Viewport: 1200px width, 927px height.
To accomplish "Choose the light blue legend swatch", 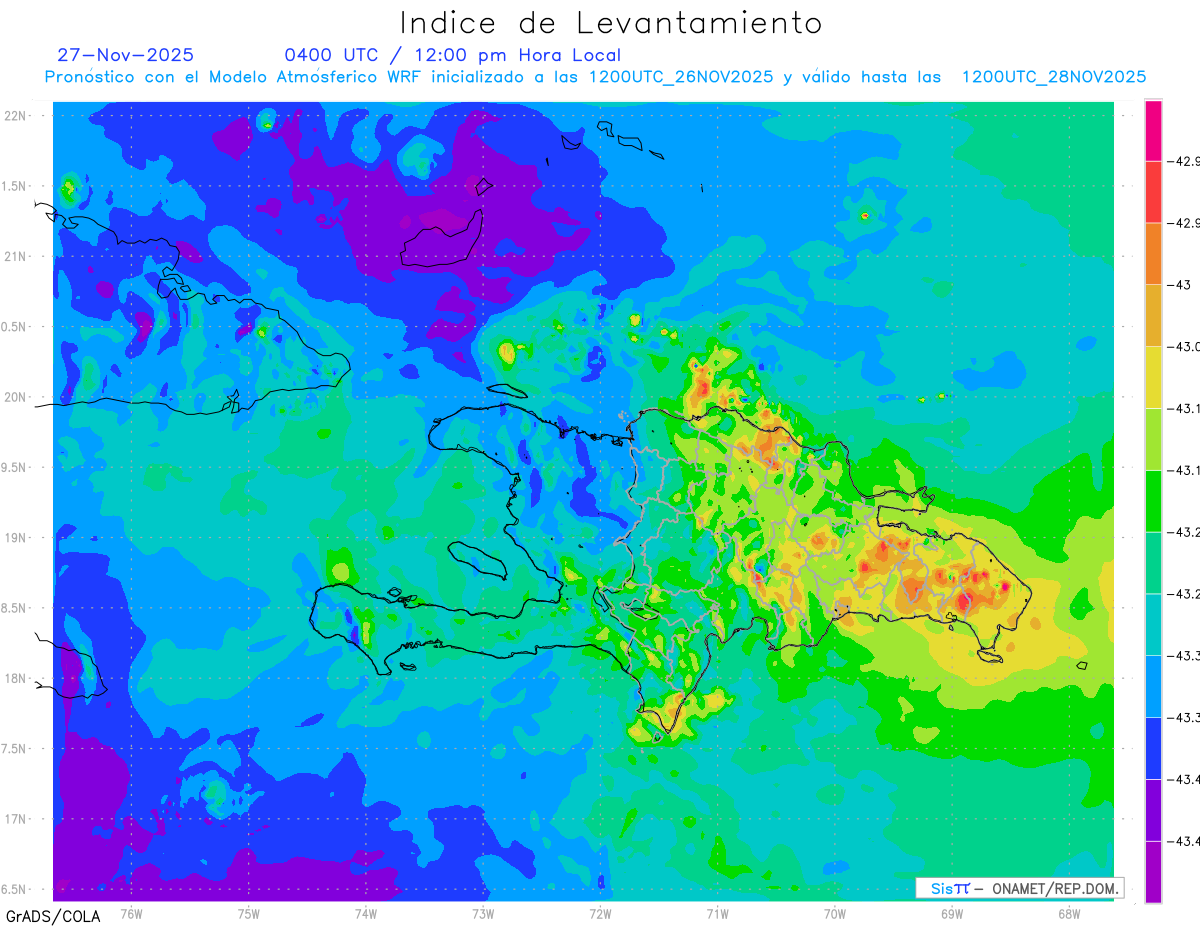I will pyautogui.click(x=1153, y=686).
